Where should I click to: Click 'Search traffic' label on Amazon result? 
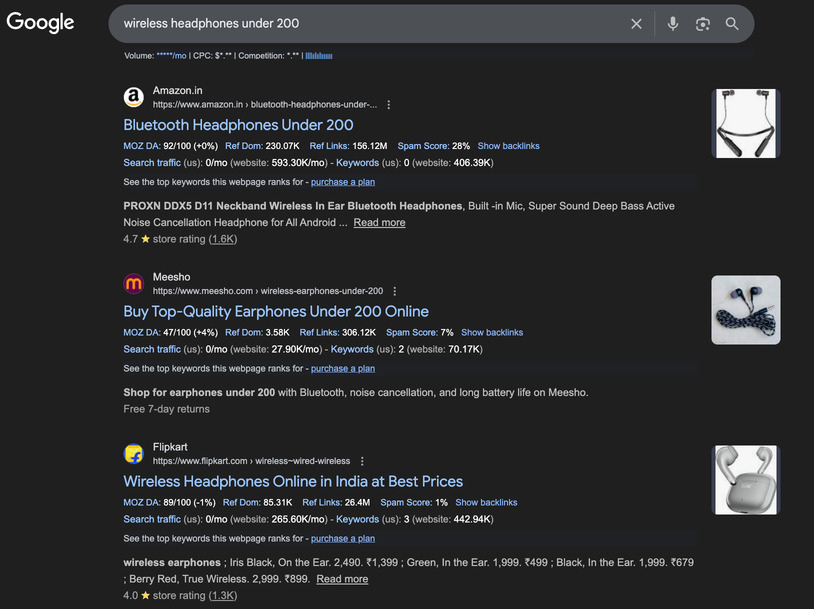coord(152,163)
